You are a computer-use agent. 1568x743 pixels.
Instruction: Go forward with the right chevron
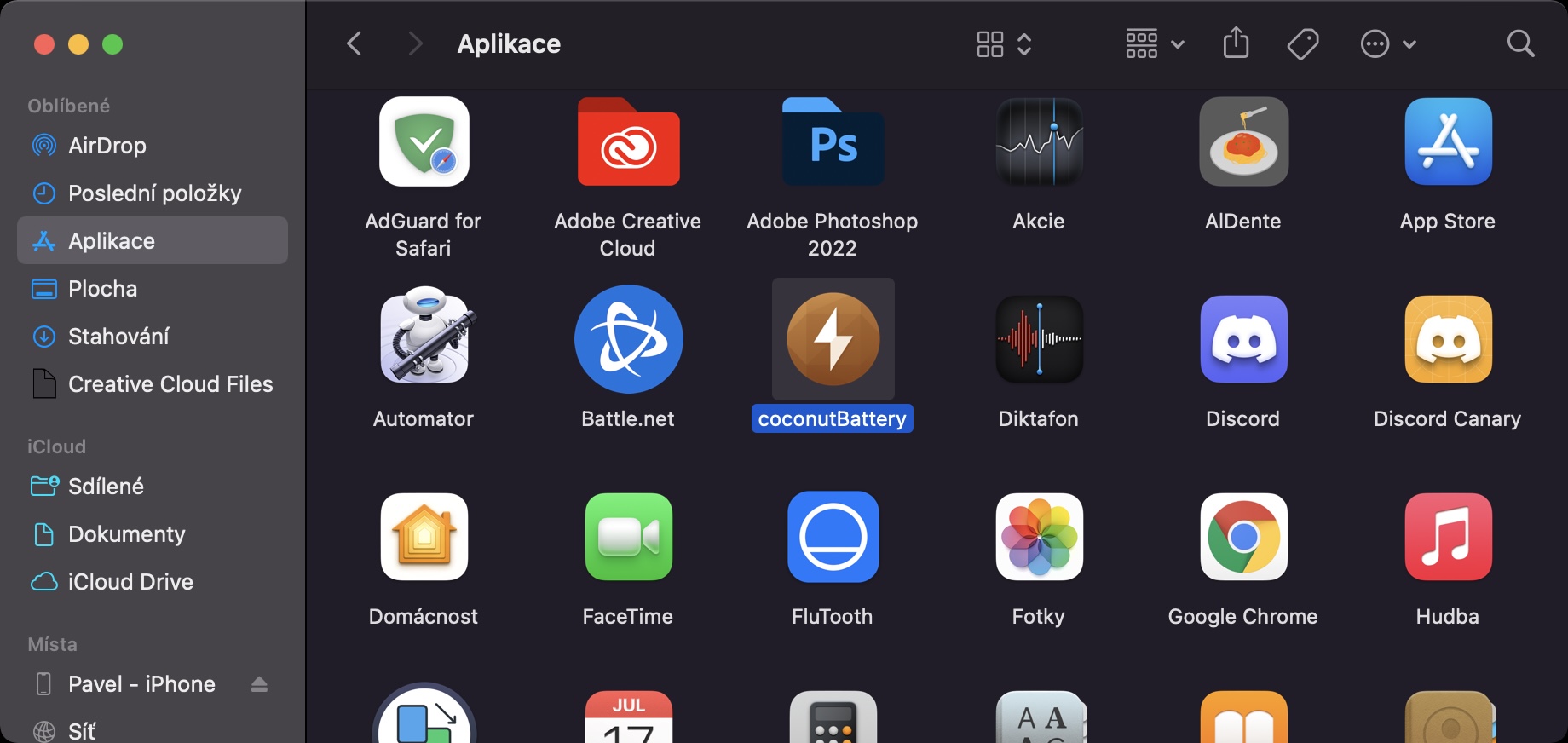click(415, 43)
